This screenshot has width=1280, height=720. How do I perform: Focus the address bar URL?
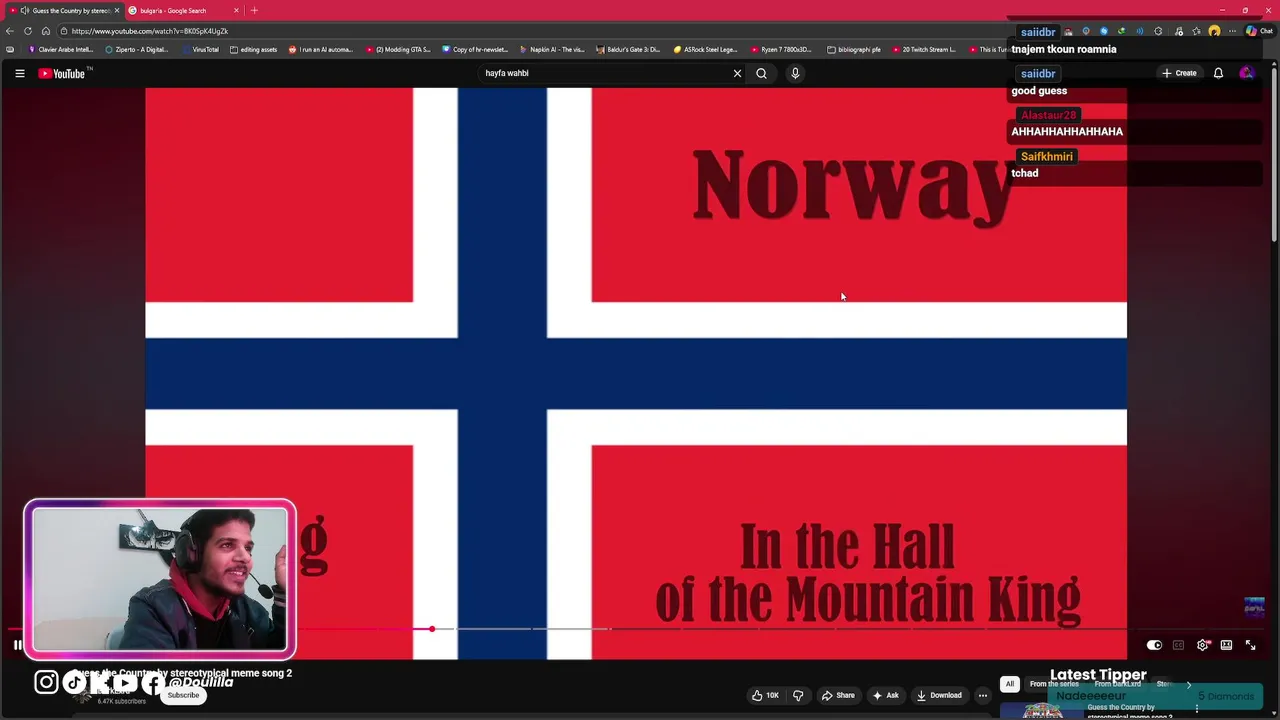pos(150,31)
